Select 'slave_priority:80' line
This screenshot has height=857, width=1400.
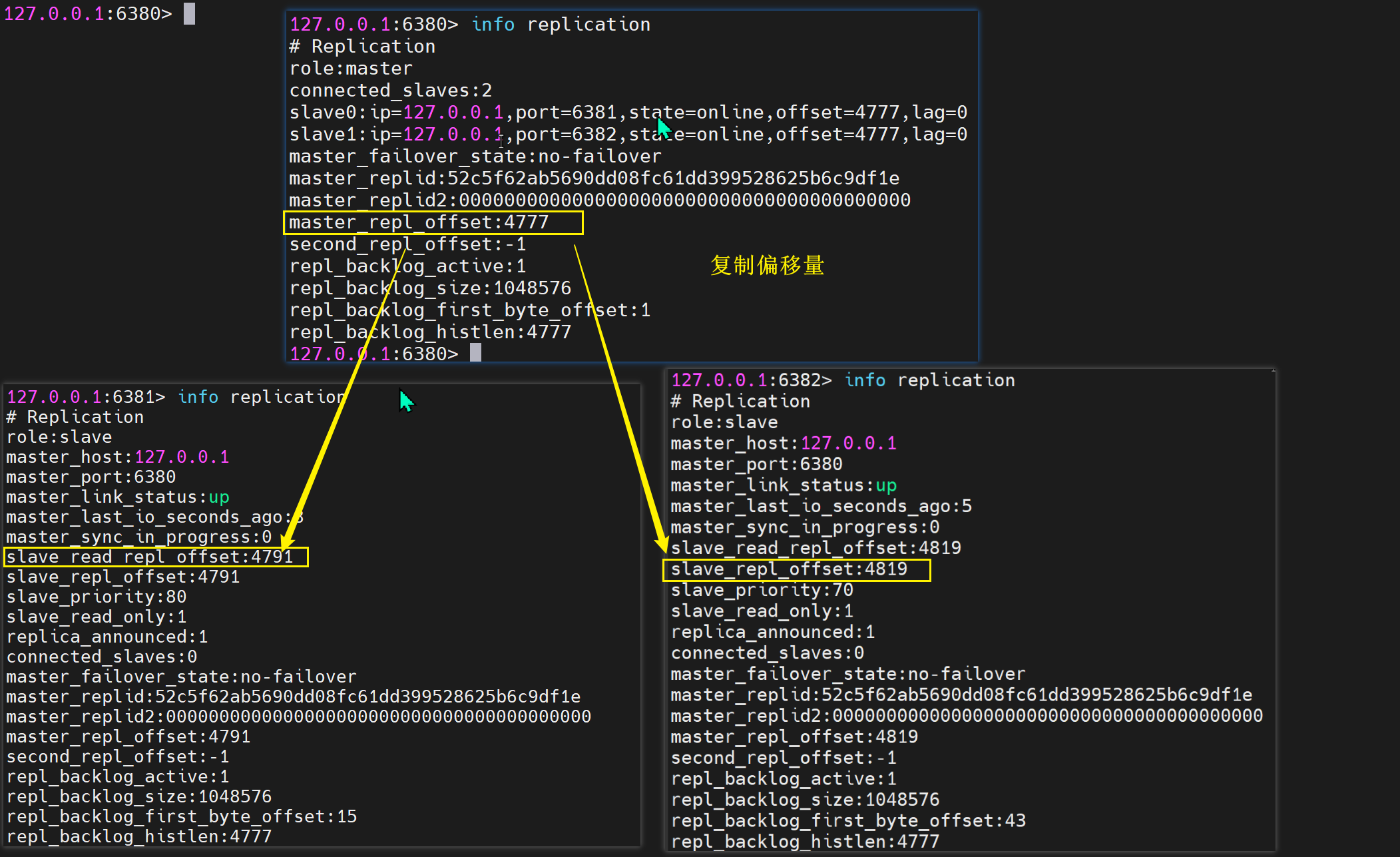coord(96,597)
